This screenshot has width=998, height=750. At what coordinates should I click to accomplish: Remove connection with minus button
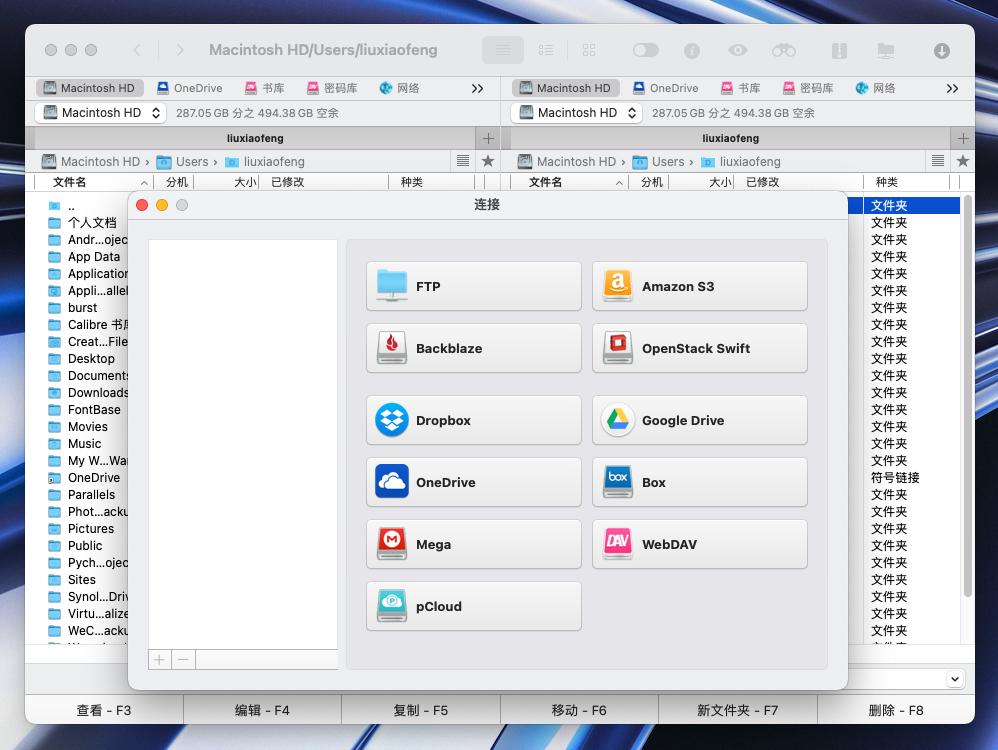[183, 660]
